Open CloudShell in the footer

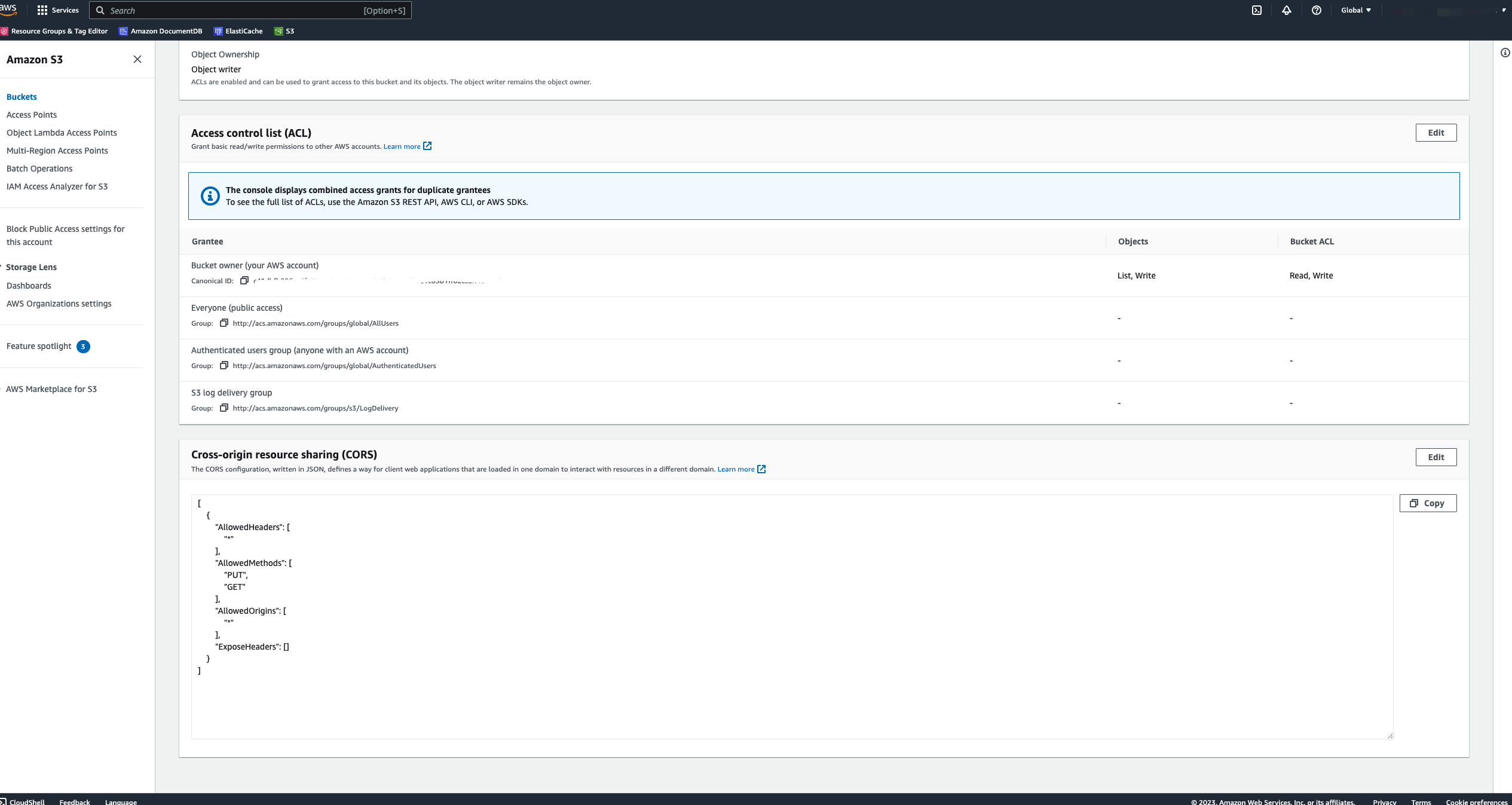(x=23, y=801)
